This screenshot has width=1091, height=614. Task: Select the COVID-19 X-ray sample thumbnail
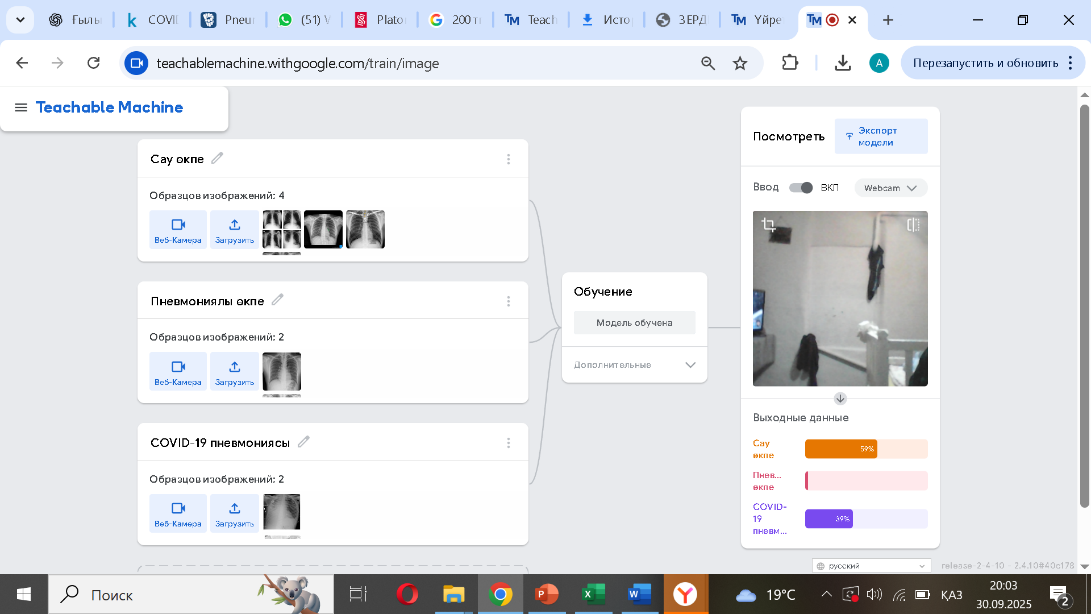click(x=282, y=512)
